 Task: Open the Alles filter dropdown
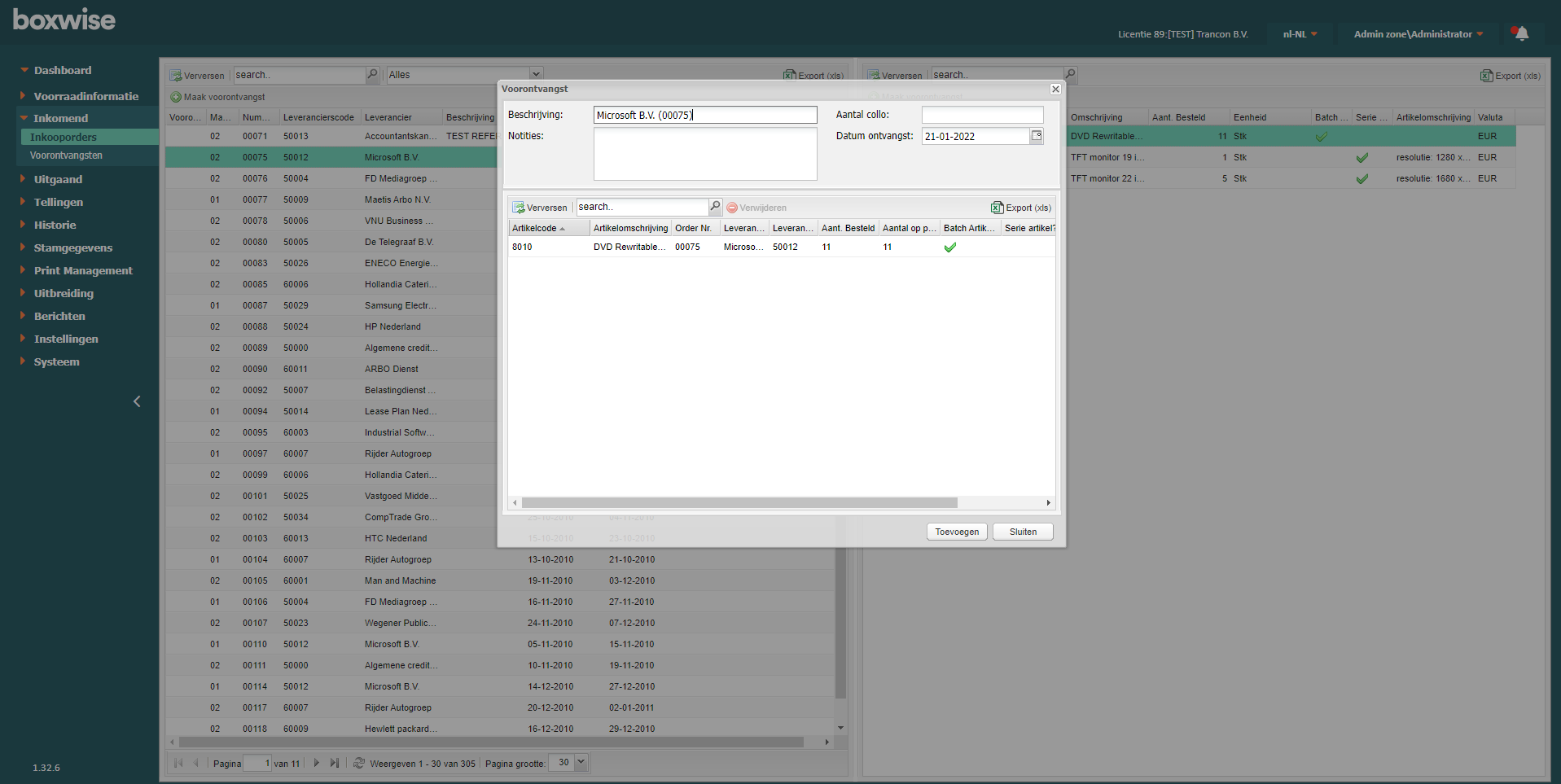point(536,74)
